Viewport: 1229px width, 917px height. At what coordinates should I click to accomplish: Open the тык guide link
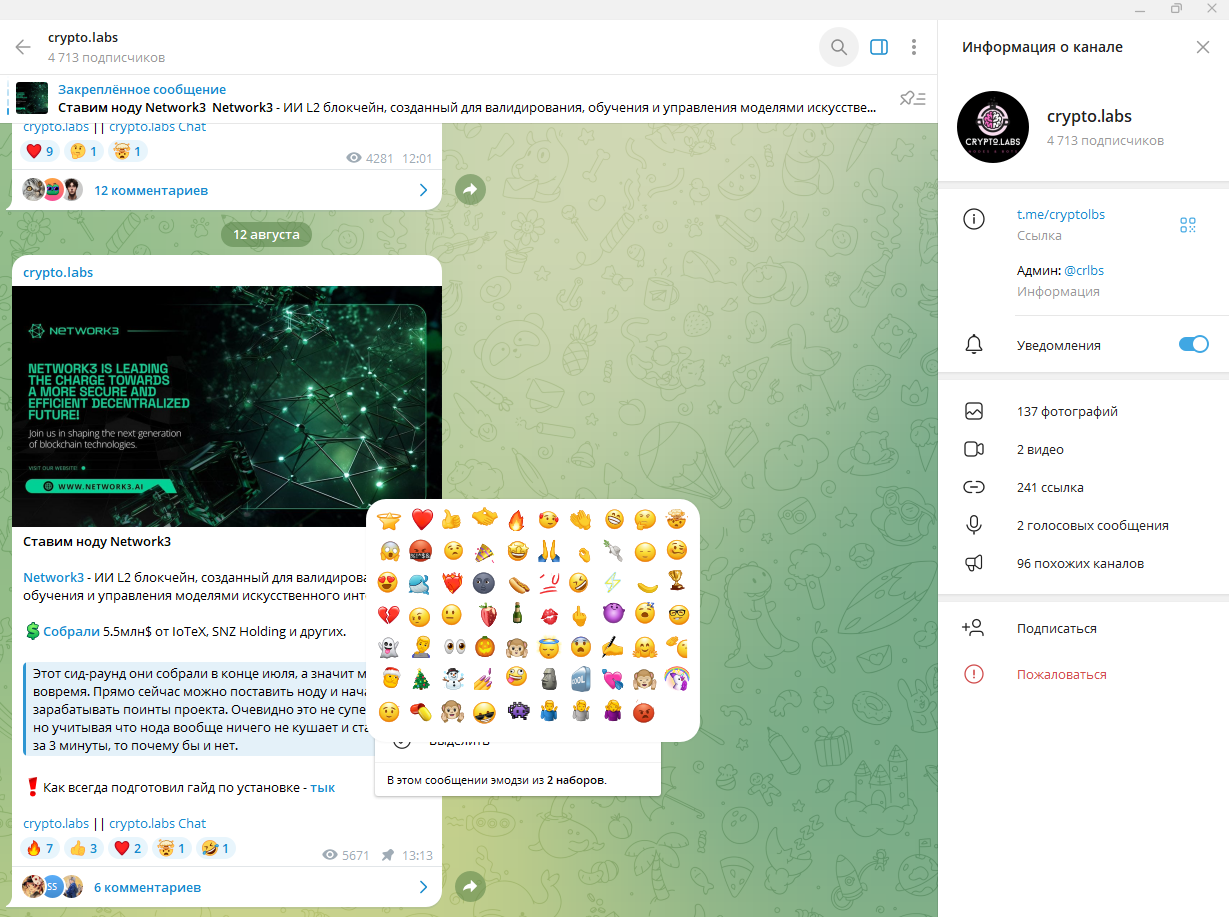(323, 787)
